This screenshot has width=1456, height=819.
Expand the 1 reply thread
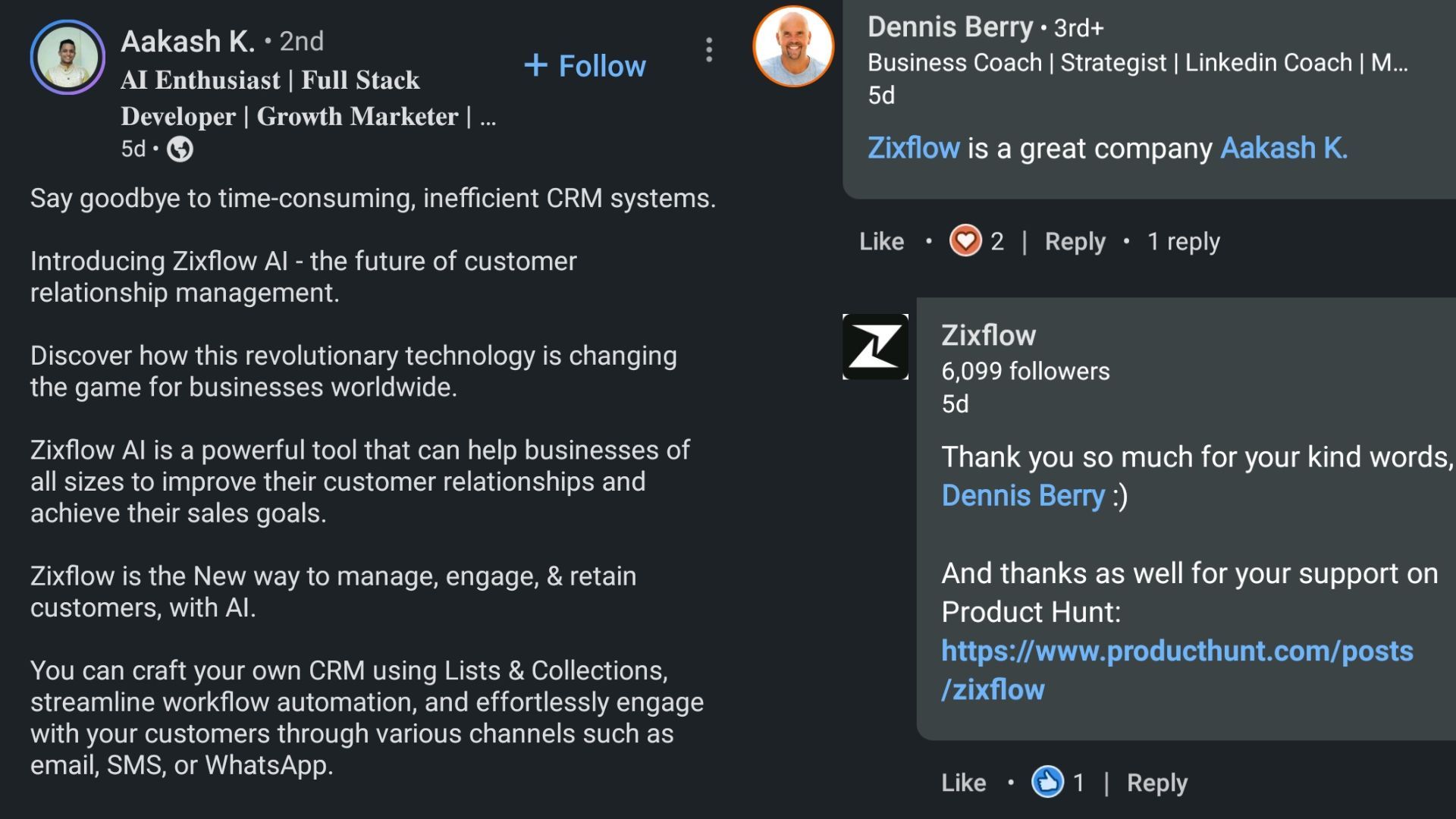pos(1182,241)
